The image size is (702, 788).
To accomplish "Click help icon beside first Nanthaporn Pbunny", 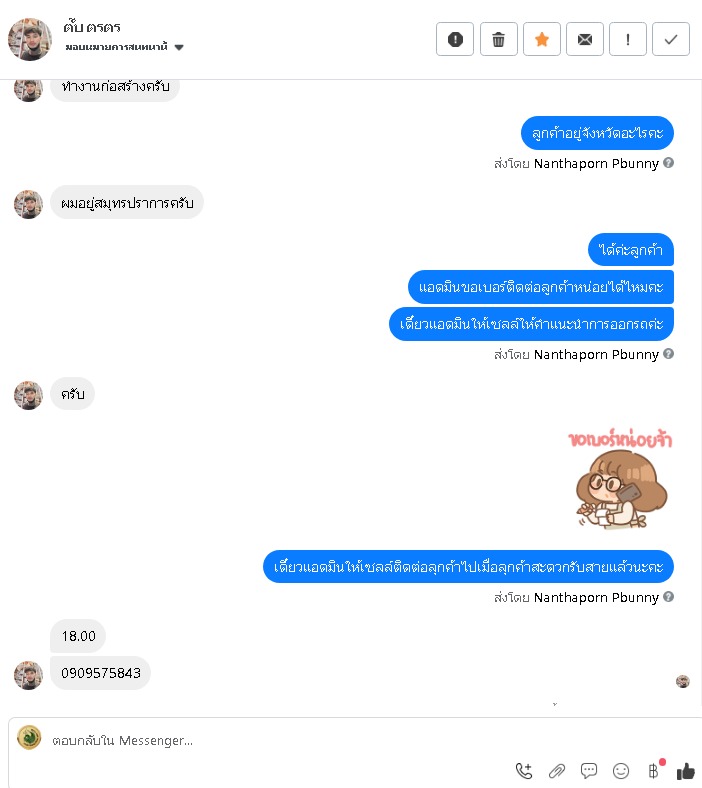I will tap(668, 163).
